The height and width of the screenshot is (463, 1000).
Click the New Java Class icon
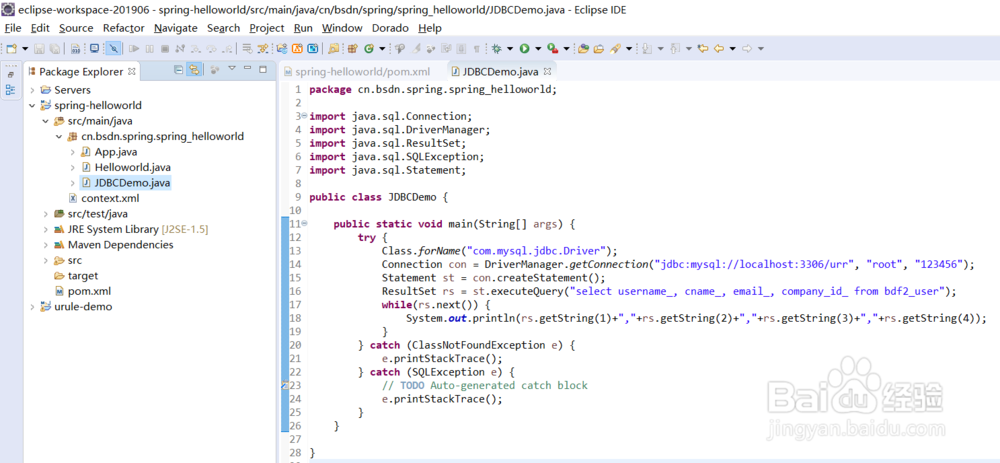click(369, 48)
